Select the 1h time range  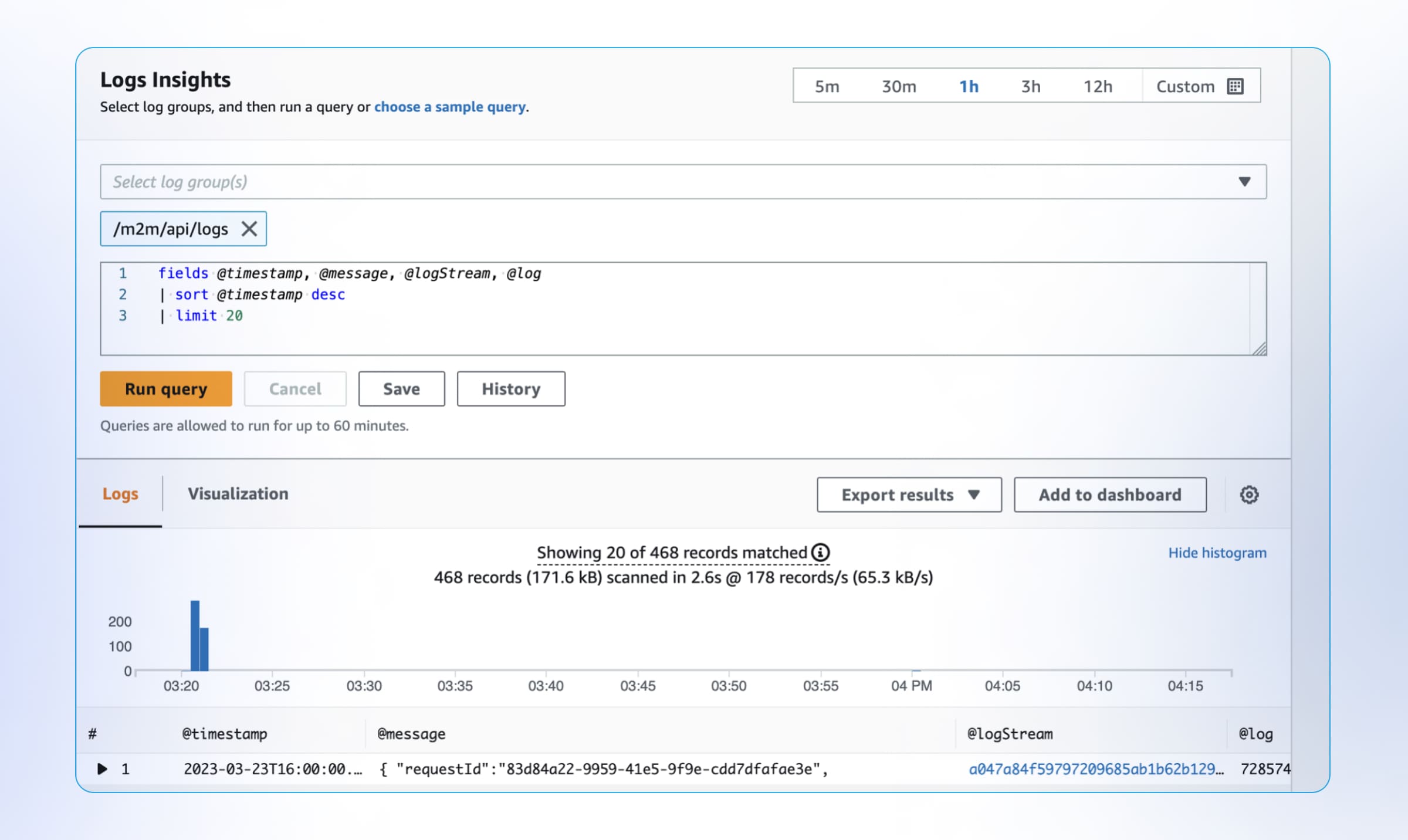point(969,86)
